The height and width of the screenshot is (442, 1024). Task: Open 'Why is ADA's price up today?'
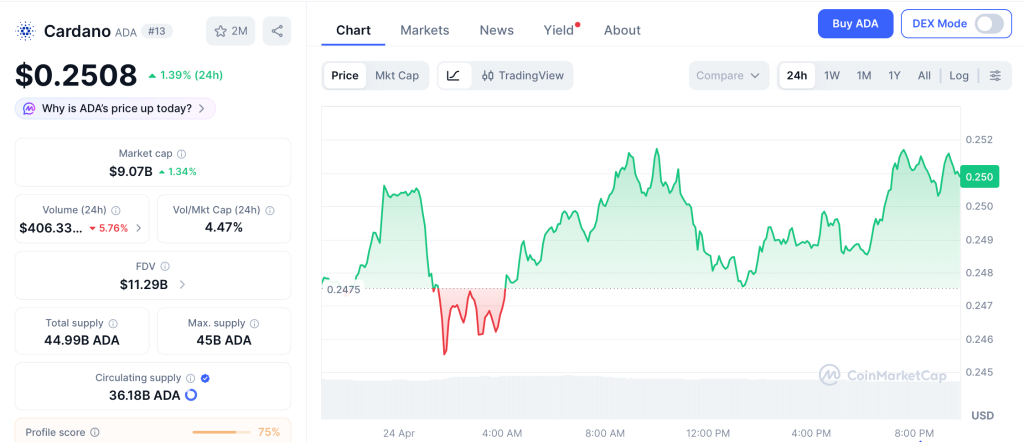point(115,108)
